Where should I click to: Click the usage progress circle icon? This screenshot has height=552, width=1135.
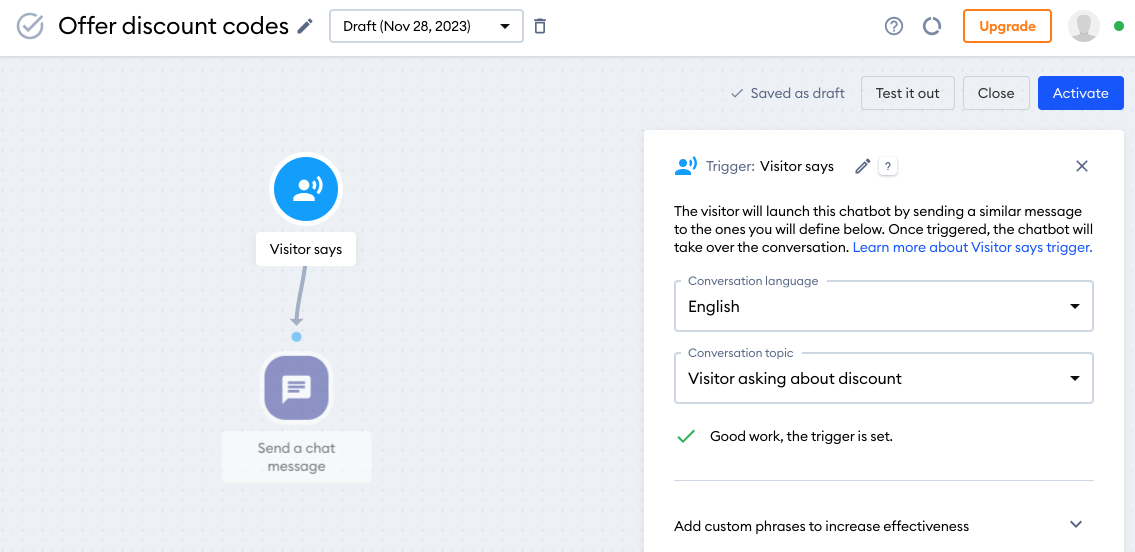[932, 26]
